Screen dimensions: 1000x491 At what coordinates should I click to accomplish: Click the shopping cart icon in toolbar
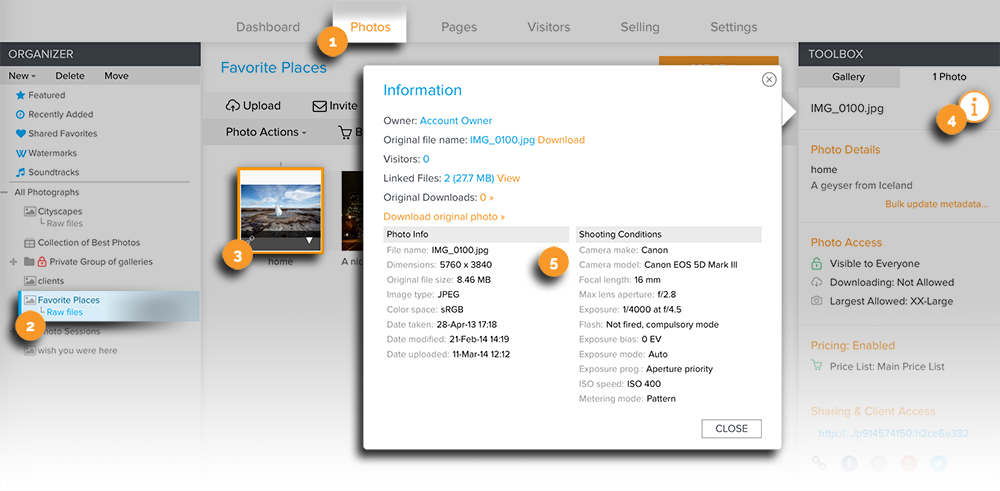click(x=345, y=132)
